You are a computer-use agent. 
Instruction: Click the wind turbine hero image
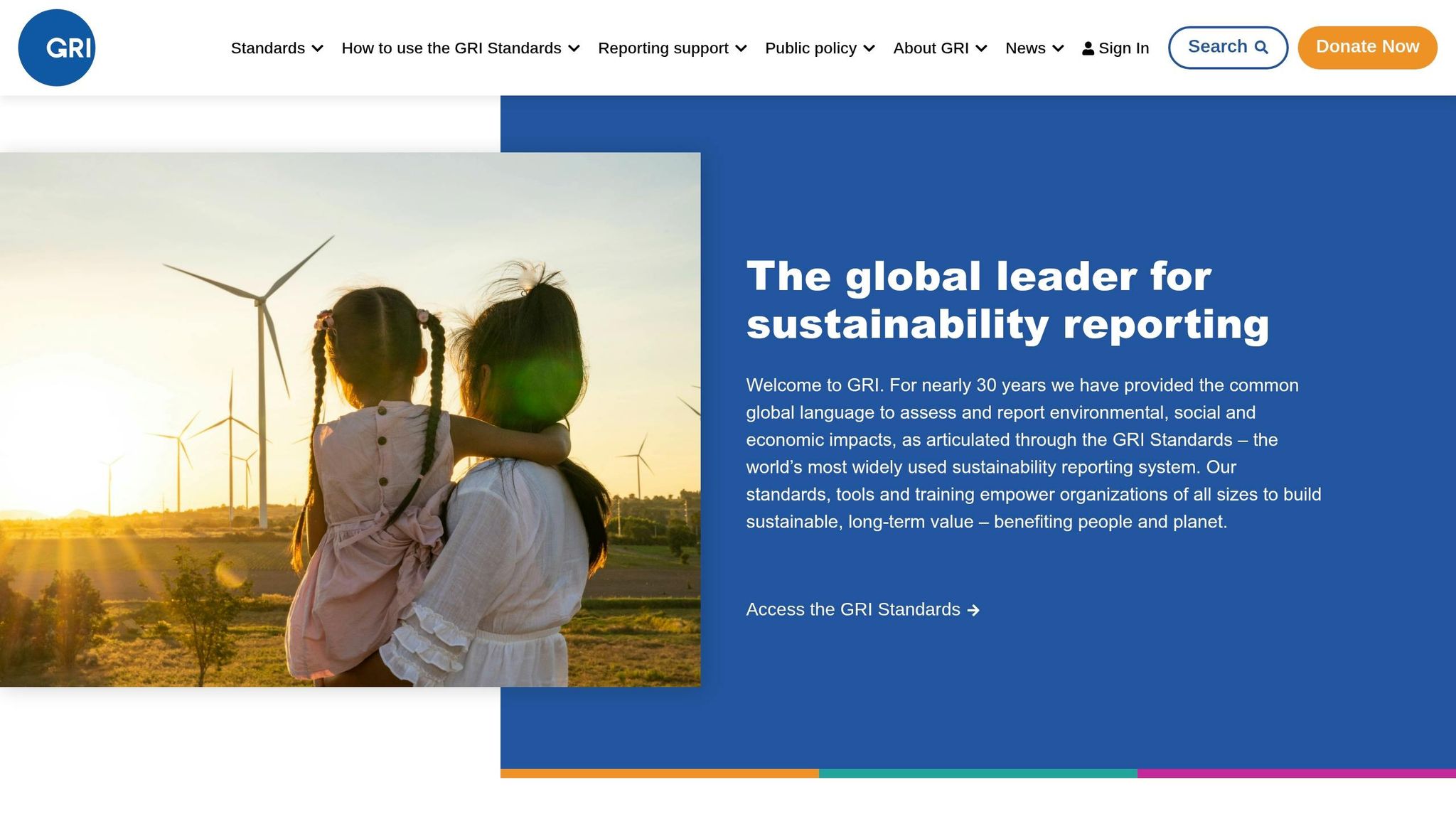(350, 419)
